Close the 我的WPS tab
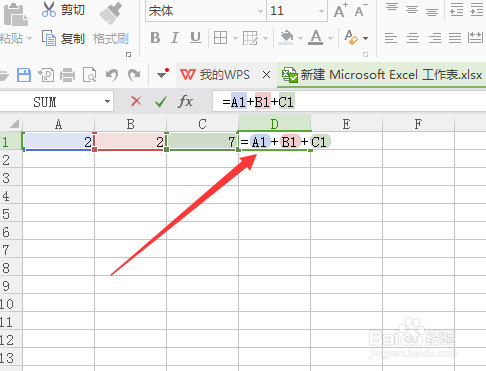The image size is (486, 371). click(x=266, y=75)
